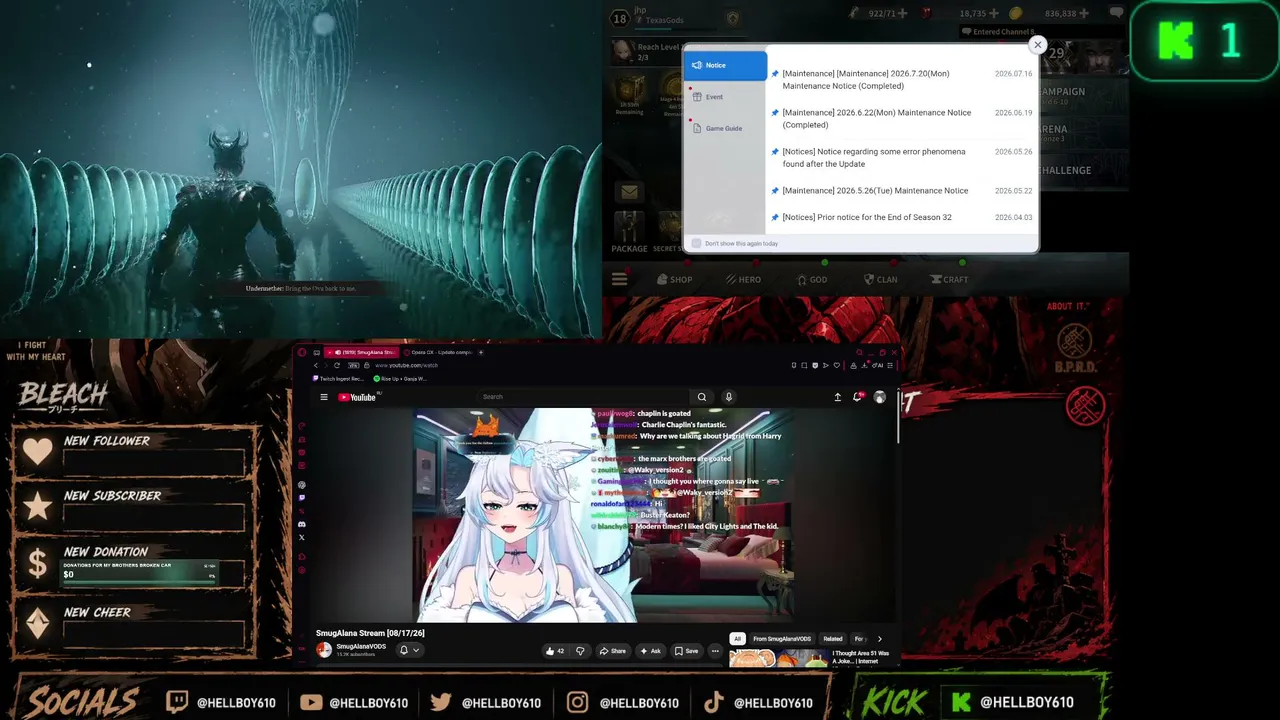This screenshot has height=720, width=1280.
Task: Add stamina next to 922/71 with plus
Action: click(x=903, y=13)
